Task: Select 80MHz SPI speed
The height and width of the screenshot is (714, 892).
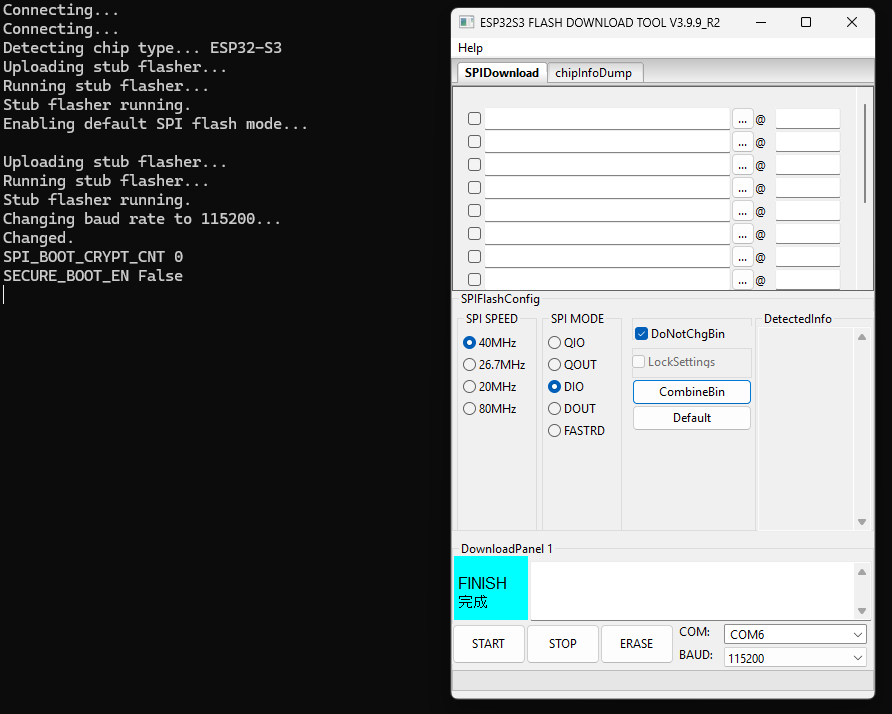Action: pyautogui.click(x=490, y=408)
